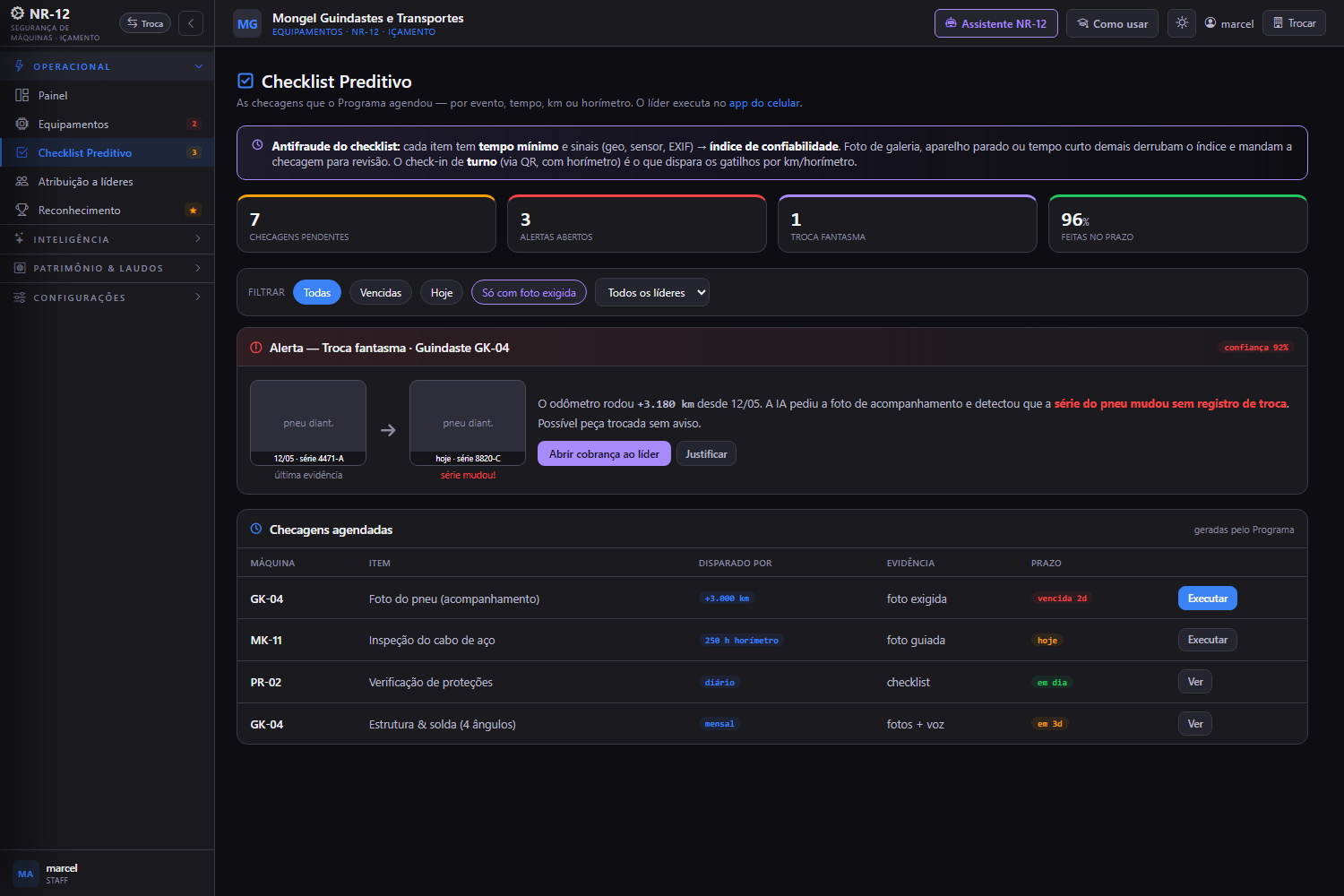
Task: Select the Vencidas filter chip
Action: (x=381, y=292)
